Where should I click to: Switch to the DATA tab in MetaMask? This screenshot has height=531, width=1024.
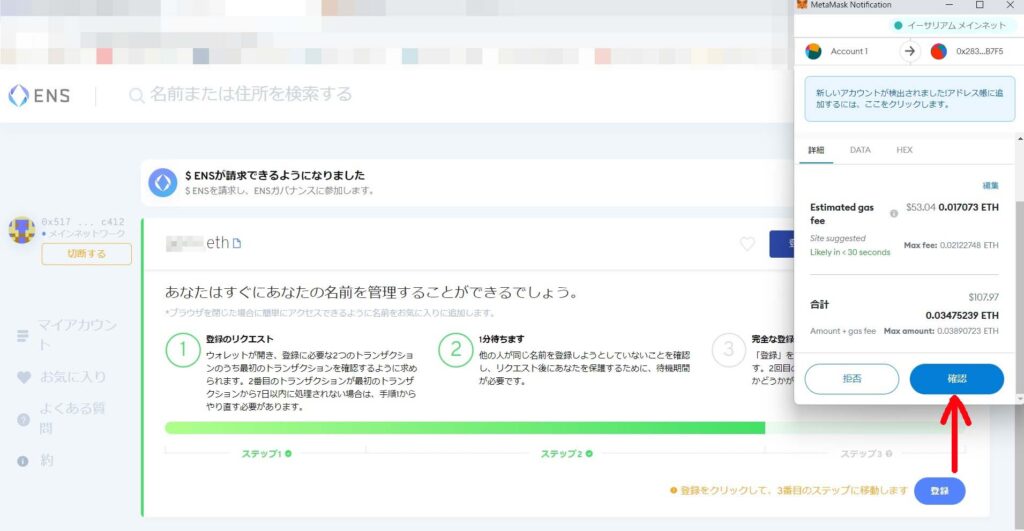860,150
